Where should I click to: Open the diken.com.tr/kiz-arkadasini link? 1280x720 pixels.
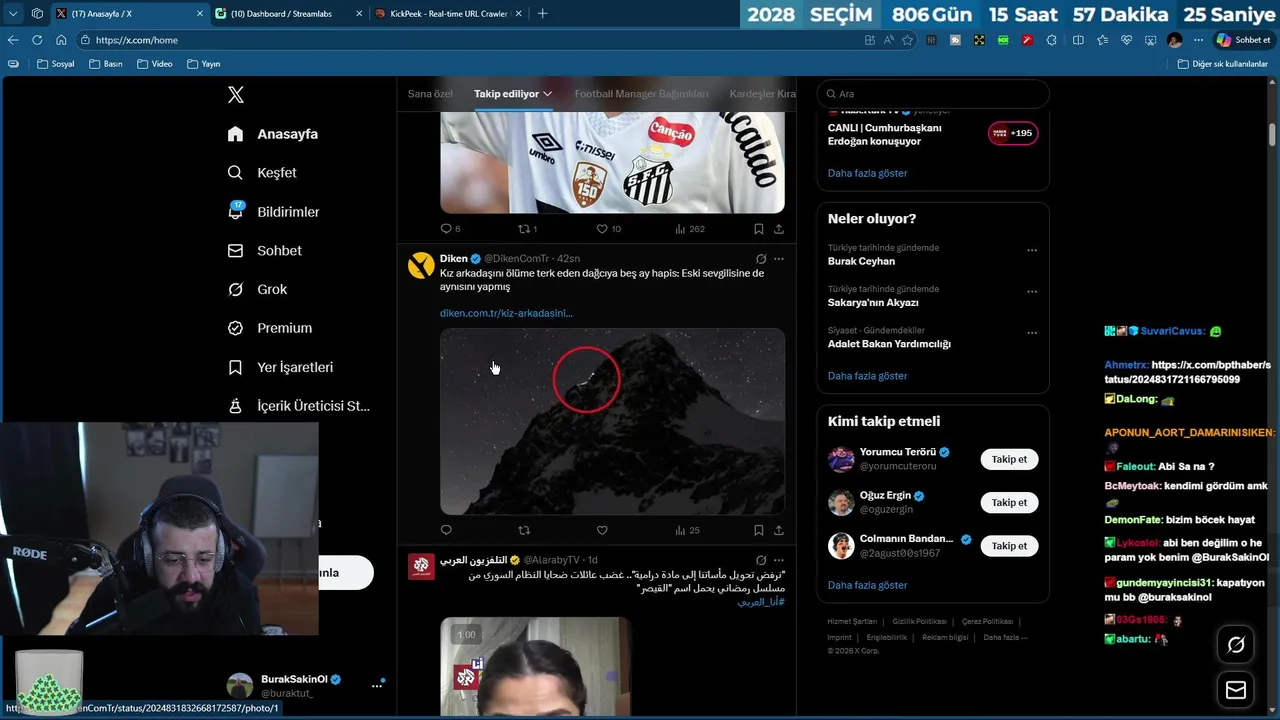coord(506,313)
